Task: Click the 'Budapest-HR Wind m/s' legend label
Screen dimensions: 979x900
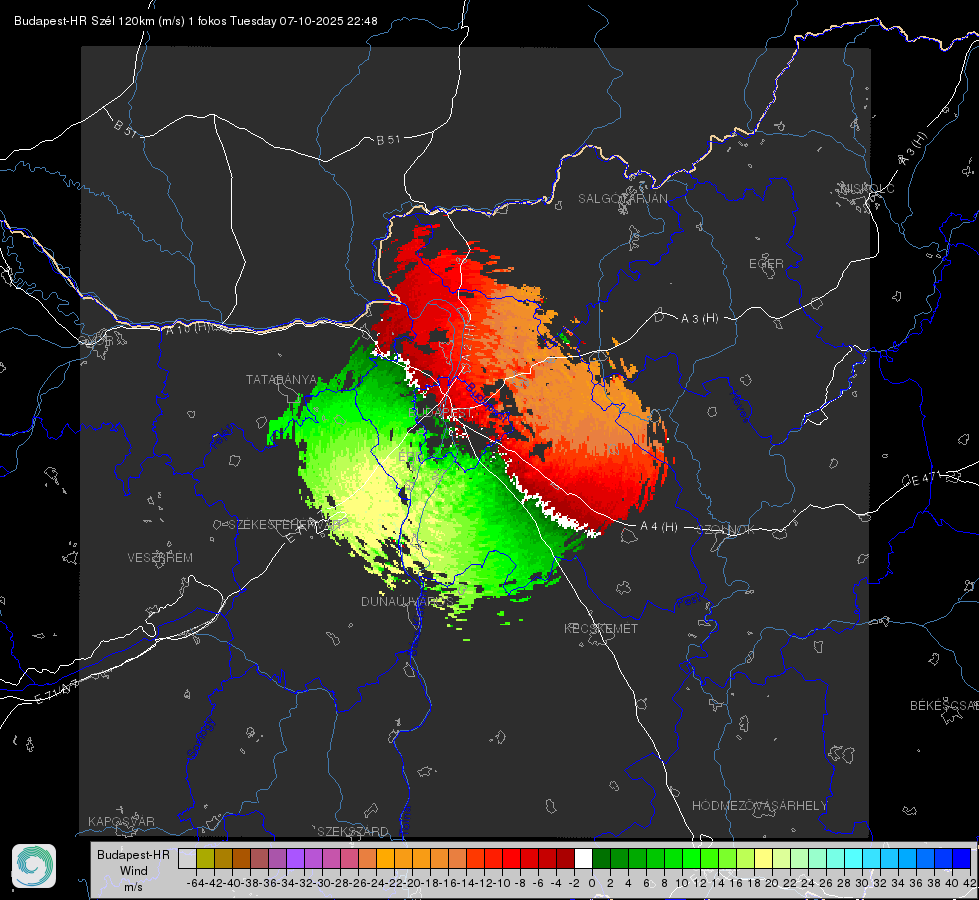Action: [x=134, y=871]
